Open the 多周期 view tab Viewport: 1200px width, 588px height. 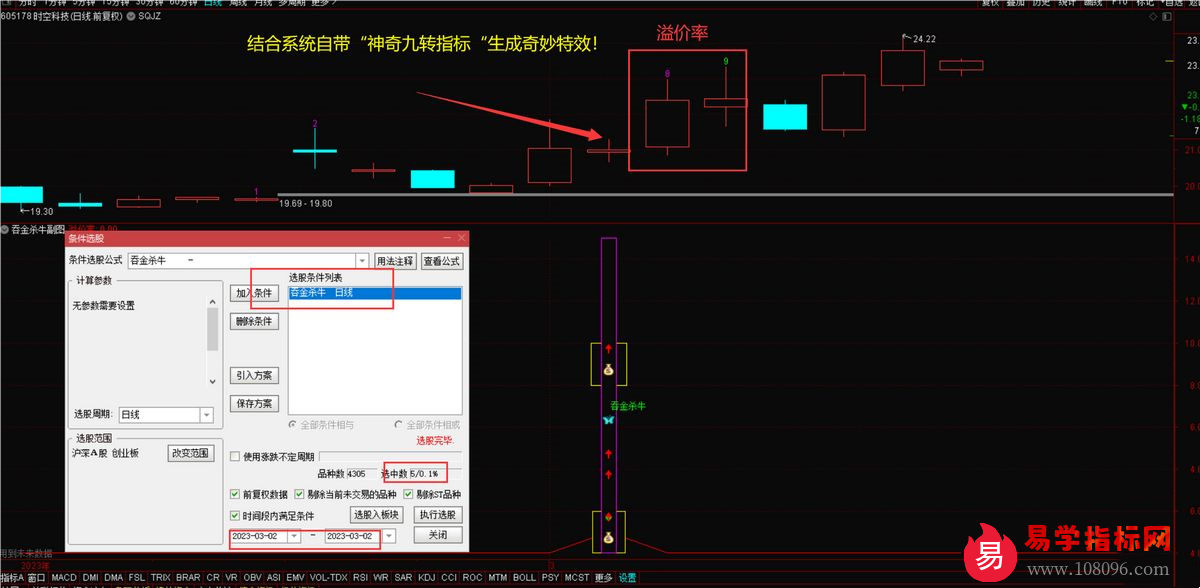tap(293, 3)
